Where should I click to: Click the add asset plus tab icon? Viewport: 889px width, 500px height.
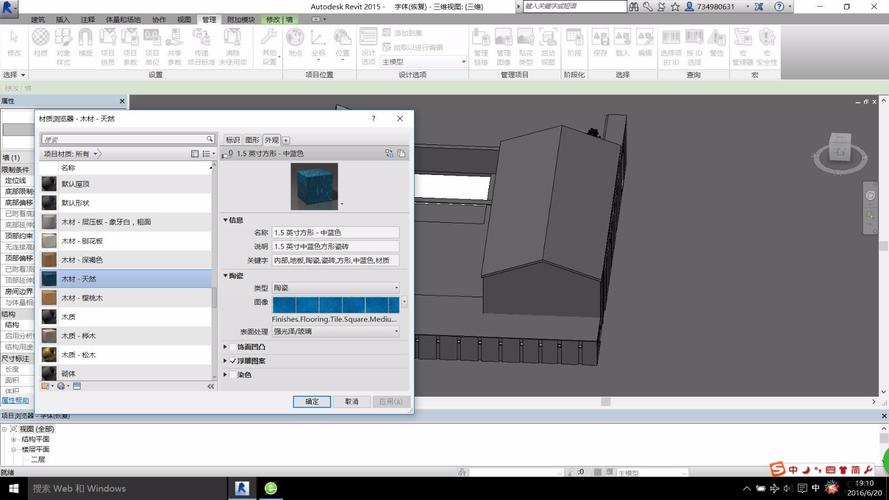click(x=286, y=140)
